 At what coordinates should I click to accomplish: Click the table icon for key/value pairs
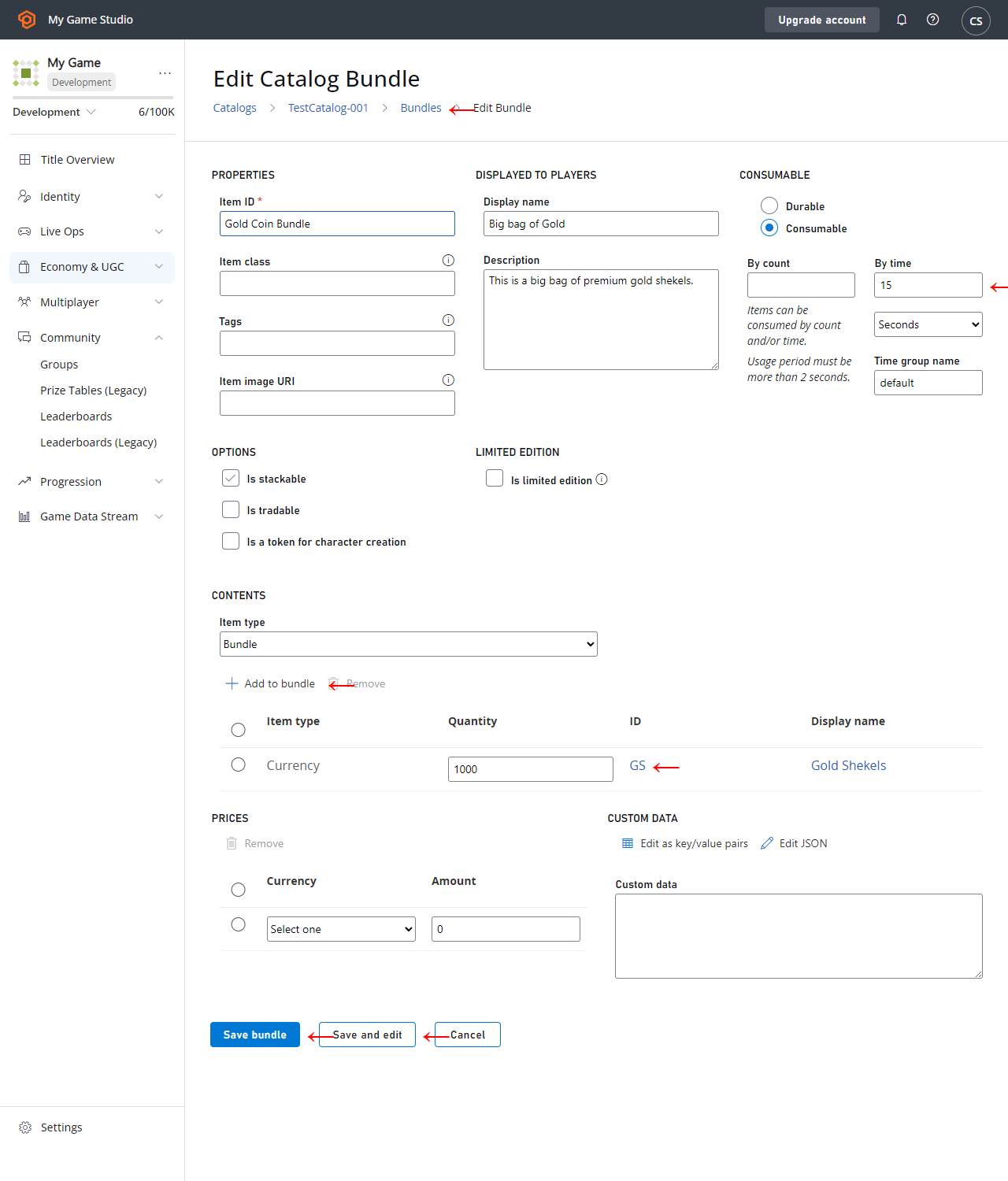(628, 843)
